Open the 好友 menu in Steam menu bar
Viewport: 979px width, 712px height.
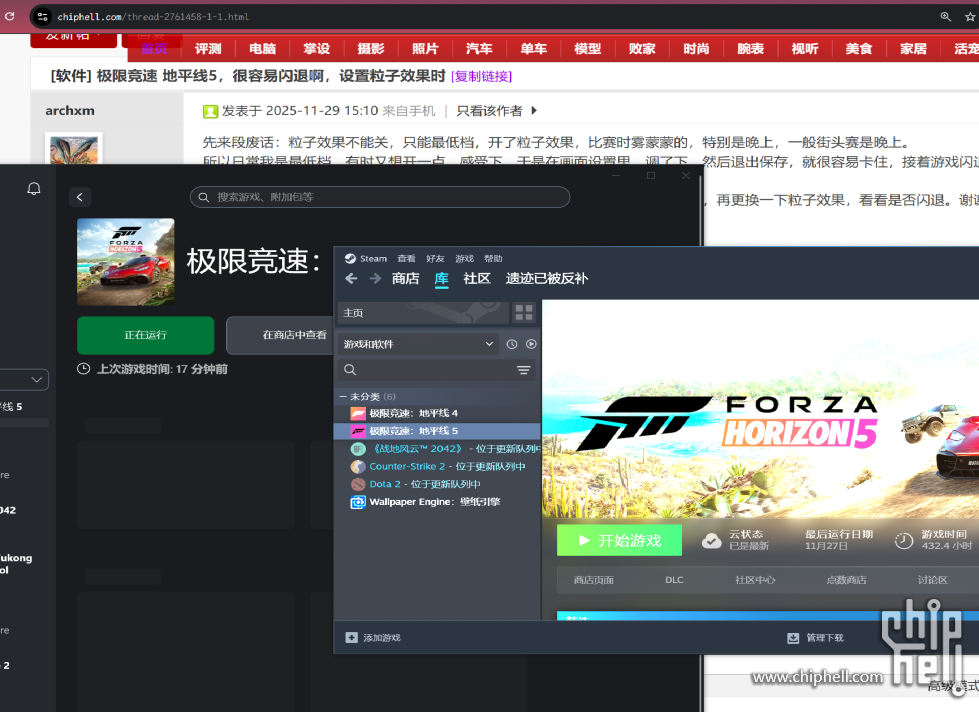click(435, 258)
